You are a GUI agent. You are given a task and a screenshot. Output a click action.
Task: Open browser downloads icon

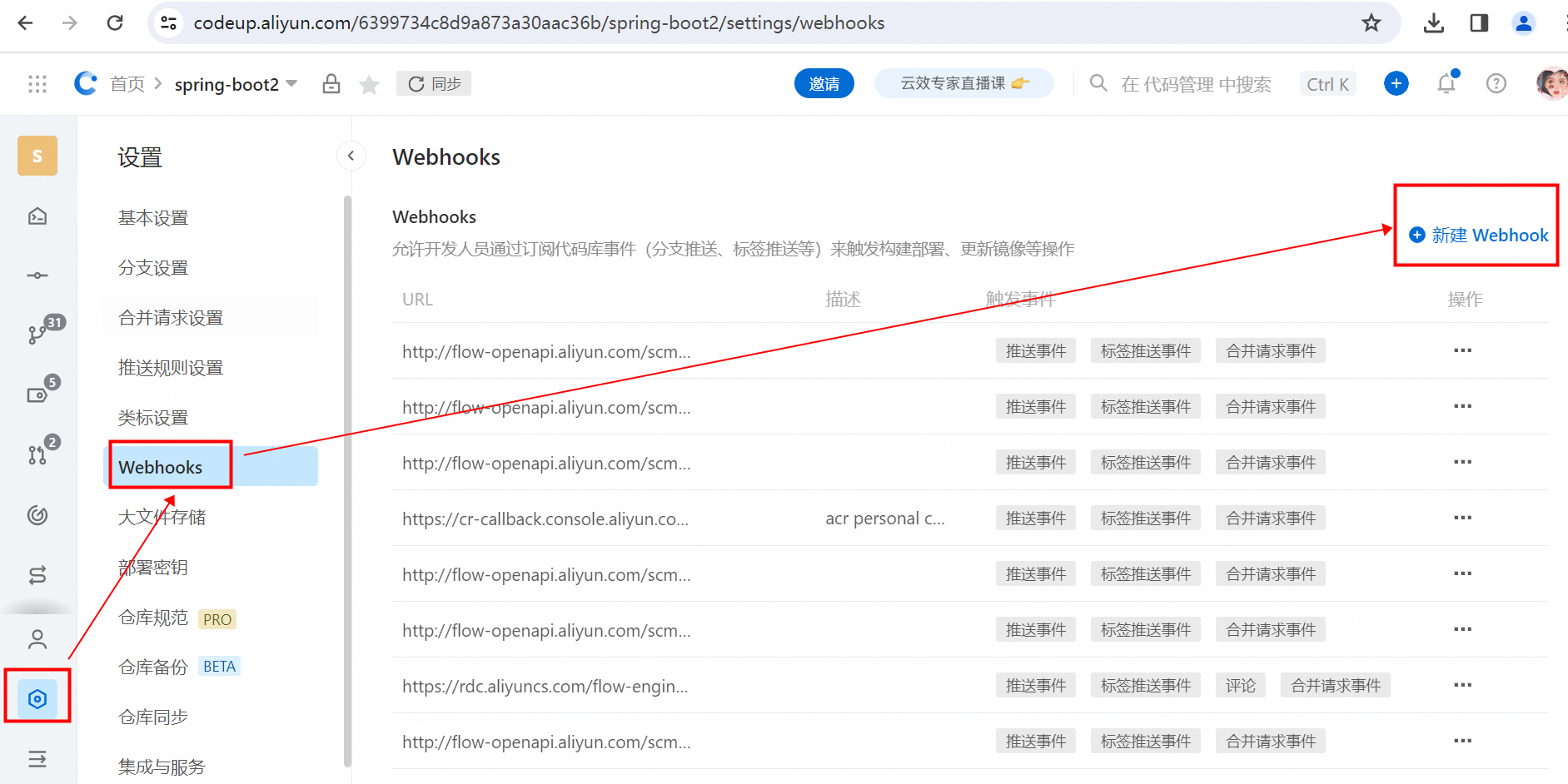coord(1434,22)
